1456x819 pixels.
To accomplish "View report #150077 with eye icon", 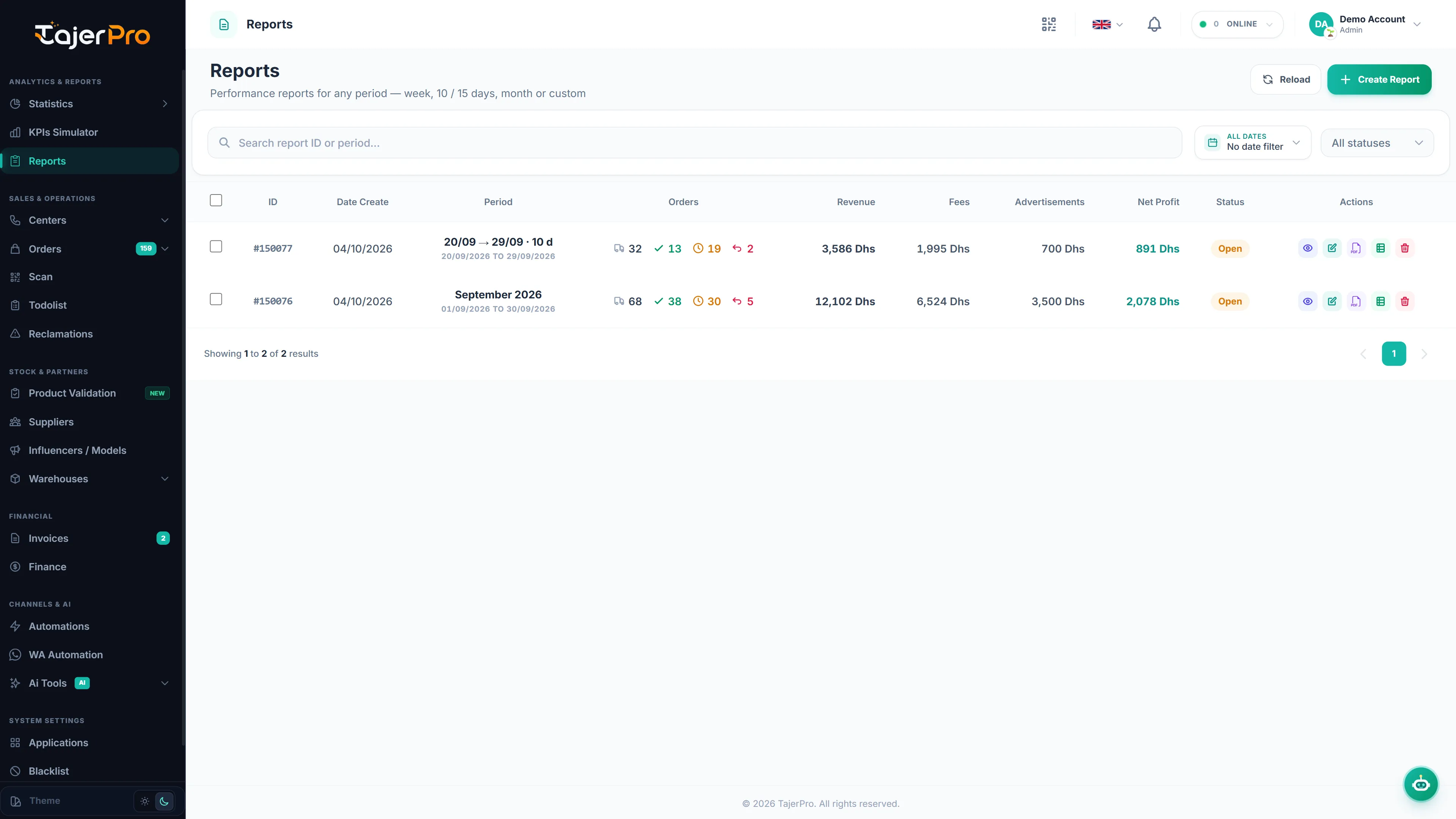I will click(x=1307, y=248).
